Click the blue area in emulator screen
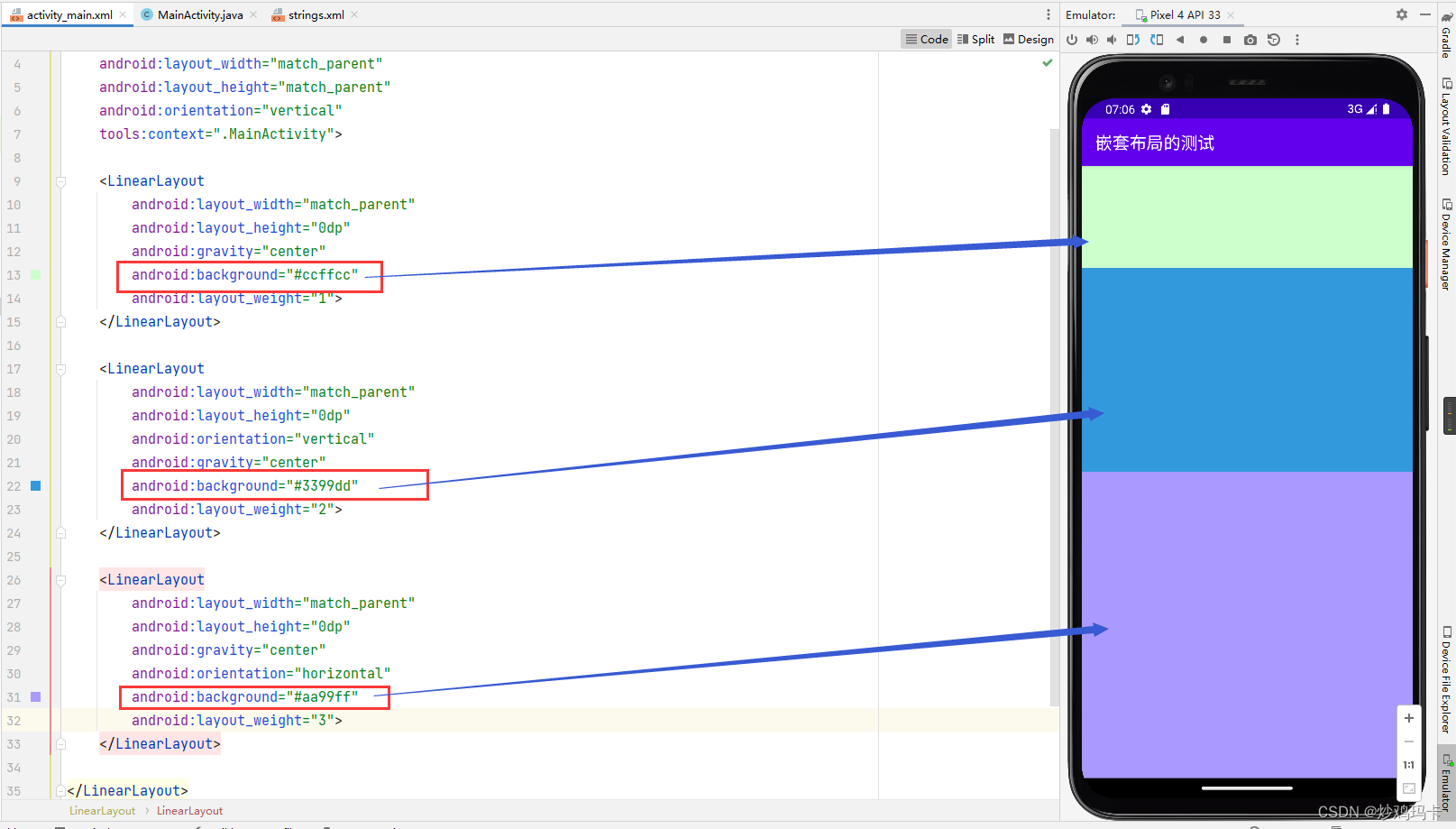Image resolution: width=1456 pixels, height=829 pixels. 1247,370
